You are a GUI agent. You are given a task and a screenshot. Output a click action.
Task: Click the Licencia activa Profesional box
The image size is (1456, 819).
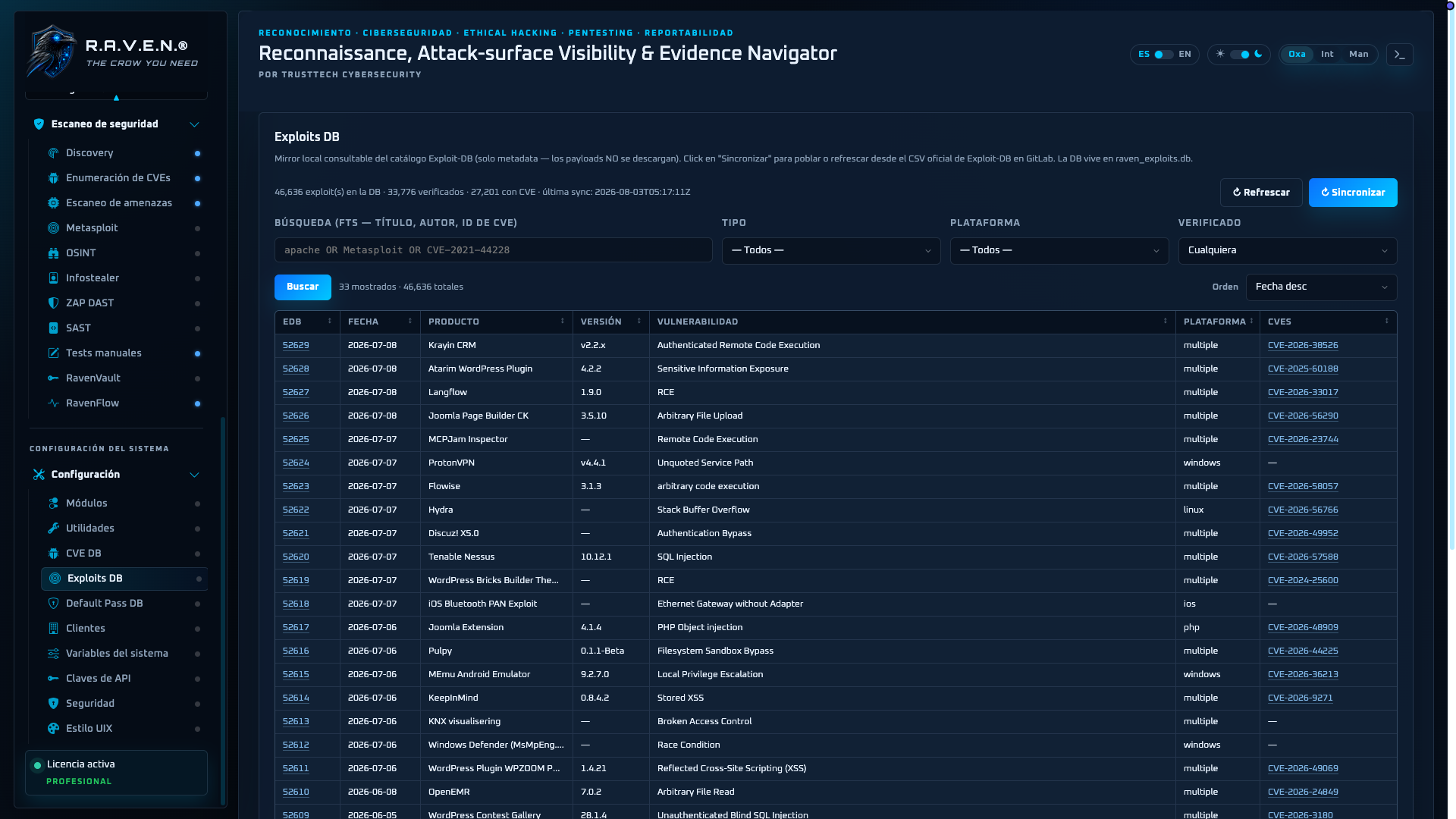(116, 773)
